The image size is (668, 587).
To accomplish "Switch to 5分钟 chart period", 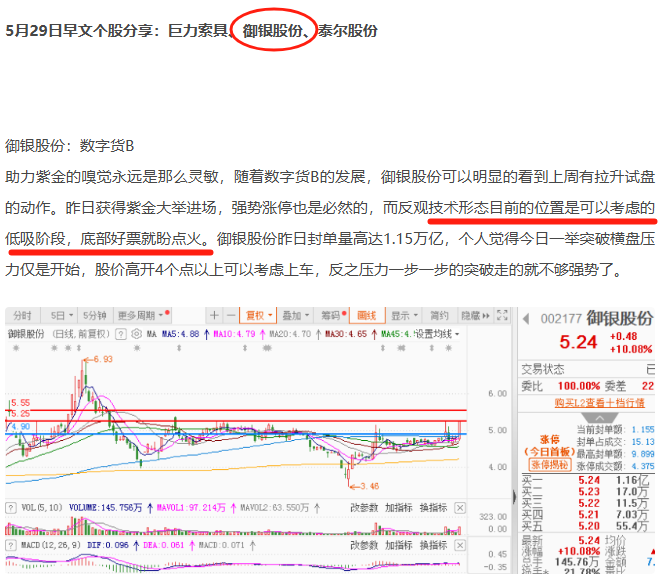I will [95, 316].
